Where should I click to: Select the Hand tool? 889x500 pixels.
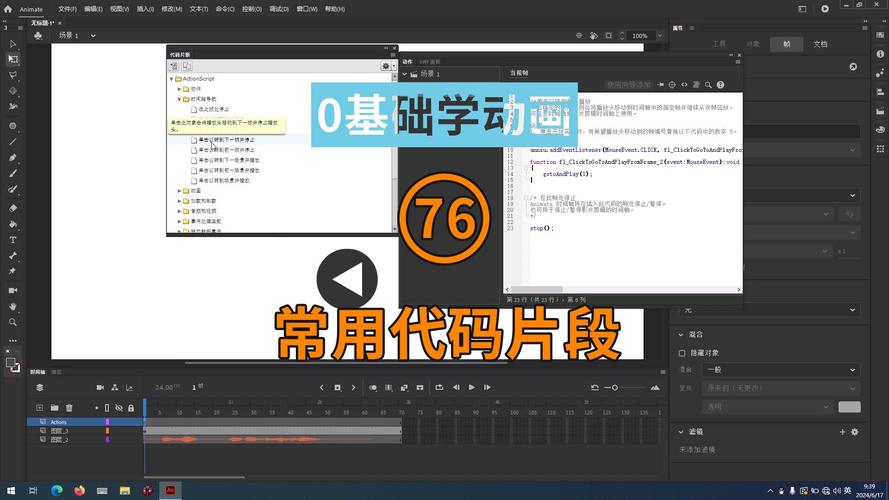[12, 307]
